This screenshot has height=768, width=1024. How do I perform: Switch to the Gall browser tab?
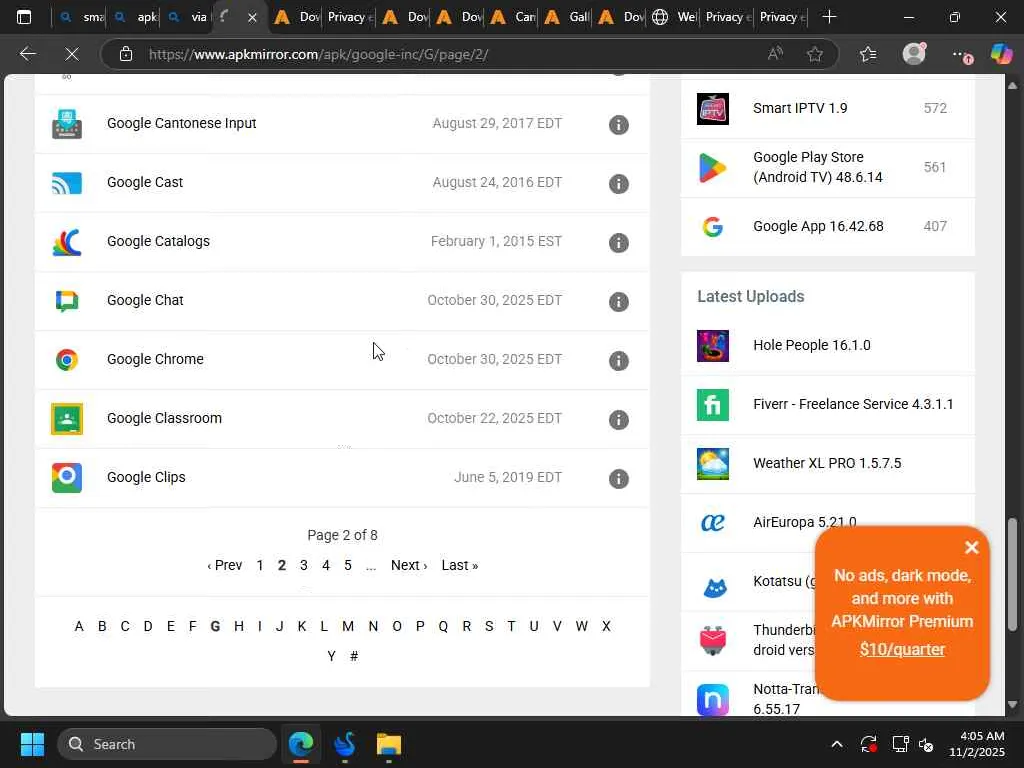[566, 17]
